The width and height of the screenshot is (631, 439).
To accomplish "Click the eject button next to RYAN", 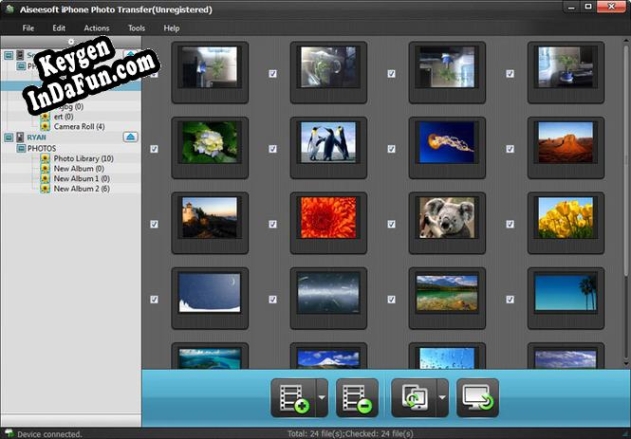I will click(x=130, y=137).
